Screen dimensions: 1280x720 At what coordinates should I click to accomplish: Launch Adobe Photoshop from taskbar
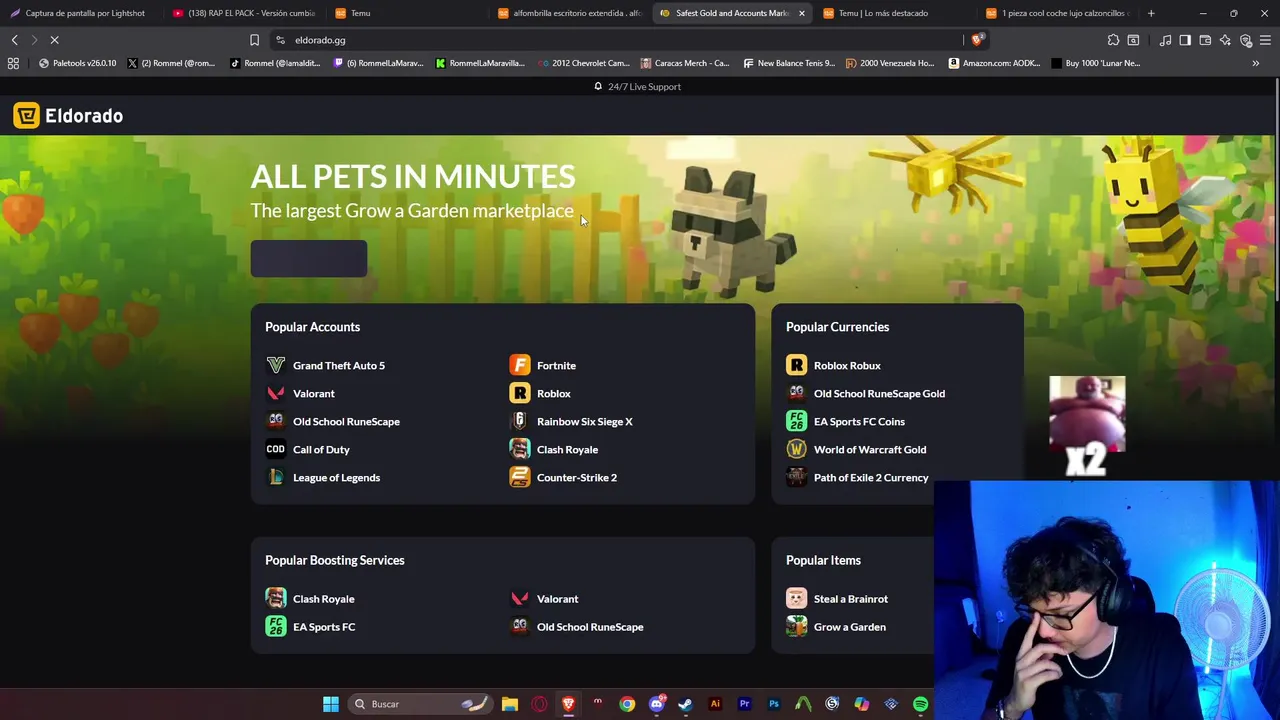coord(774,704)
